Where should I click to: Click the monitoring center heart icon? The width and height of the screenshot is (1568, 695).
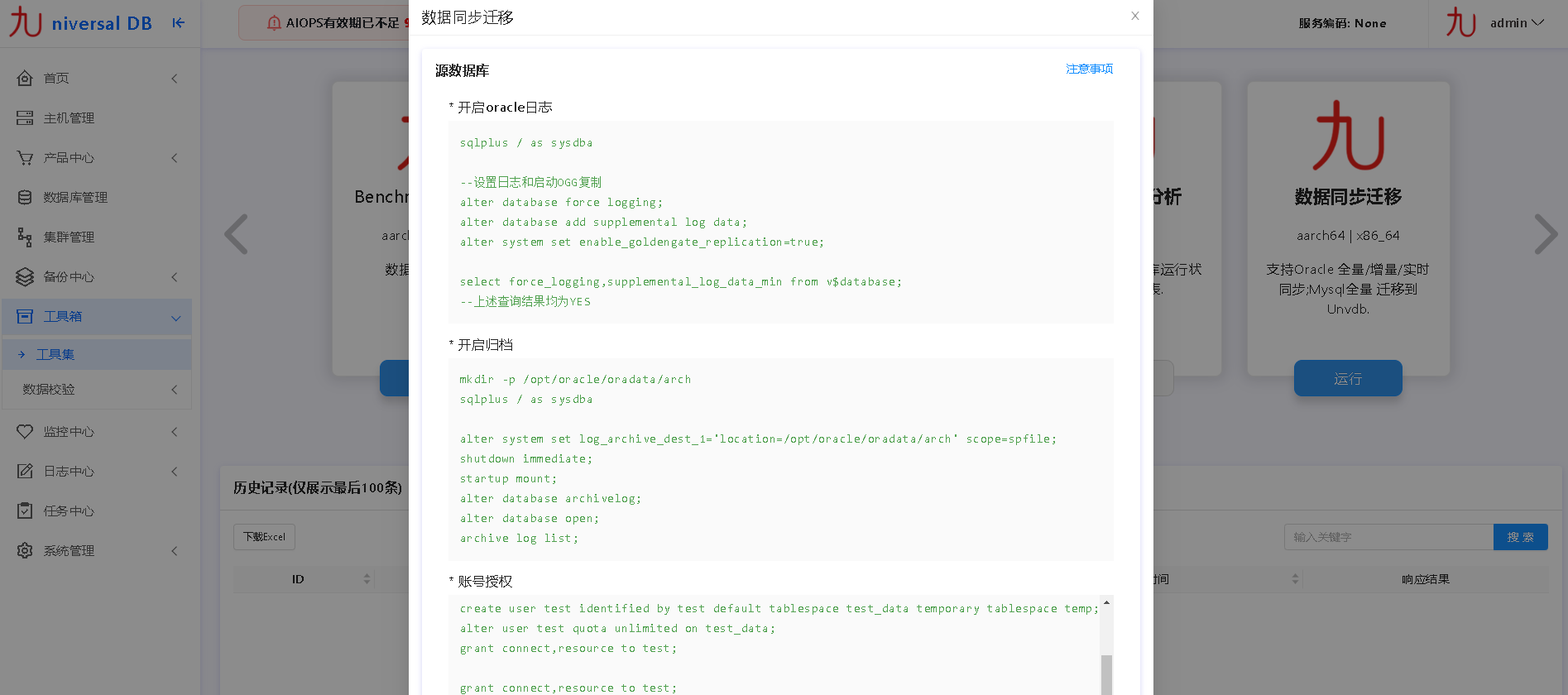(x=25, y=432)
